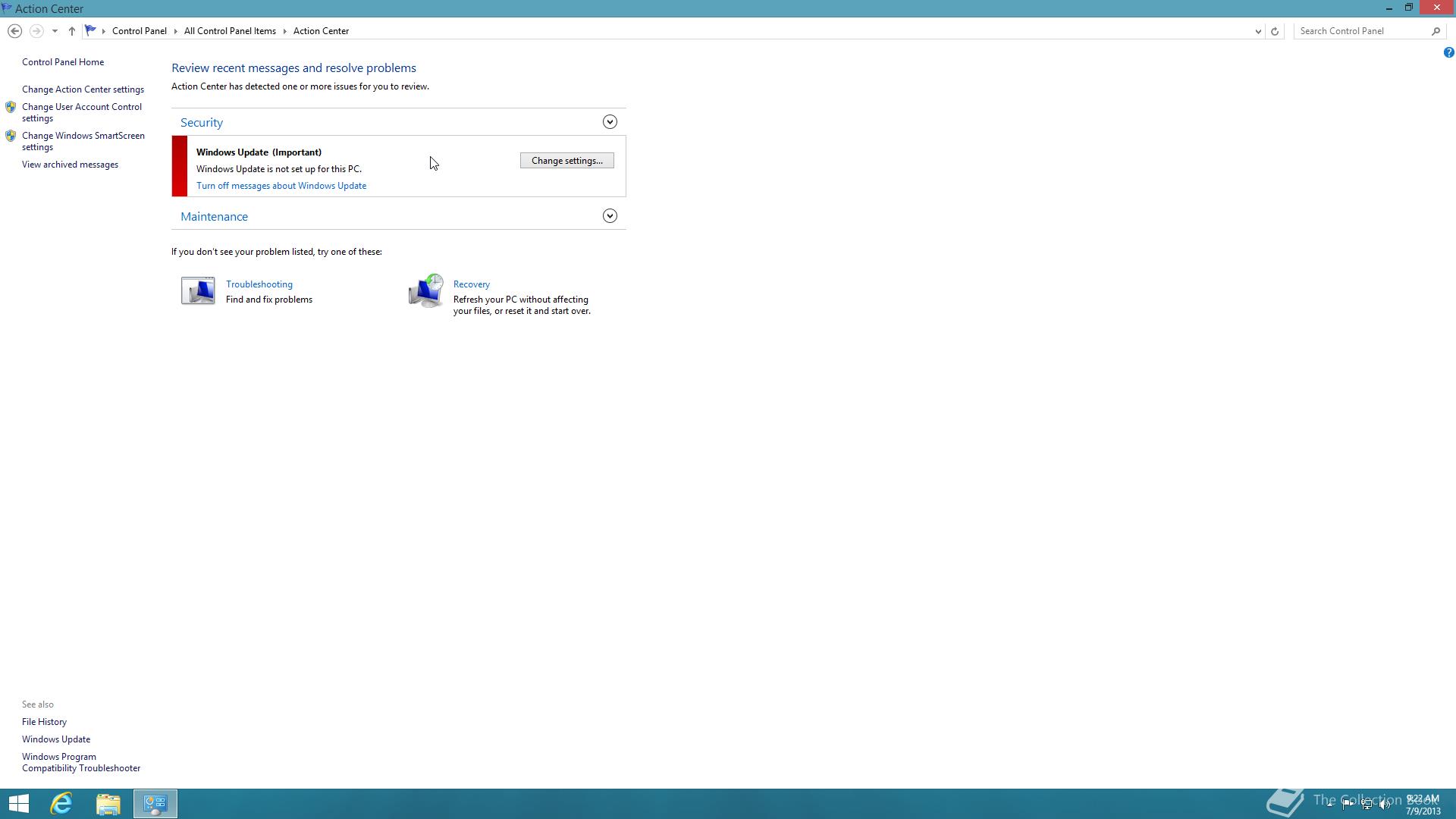Expand the Maintenance section chevron
This screenshot has height=819, width=1456.
[x=610, y=216]
